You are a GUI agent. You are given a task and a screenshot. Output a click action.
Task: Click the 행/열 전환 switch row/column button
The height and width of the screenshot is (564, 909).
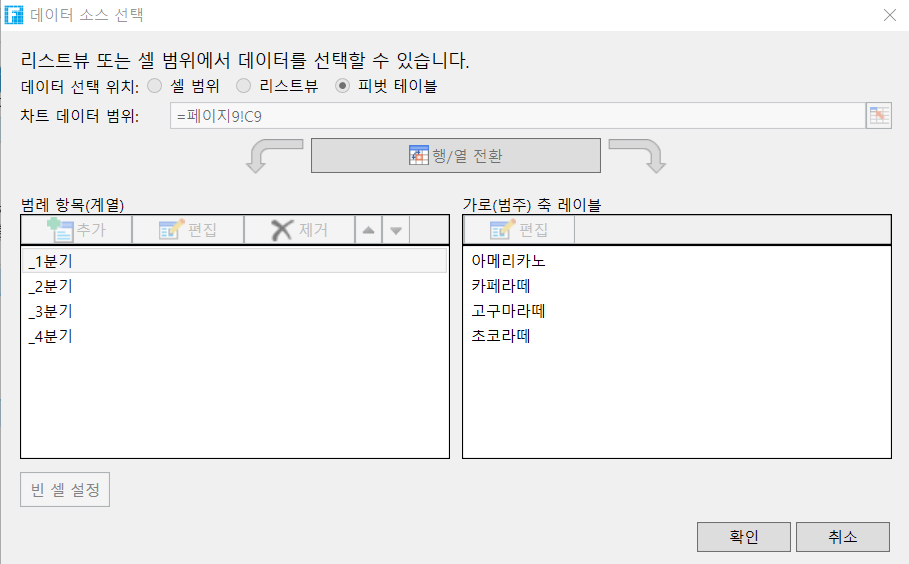click(x=456, y=156)
